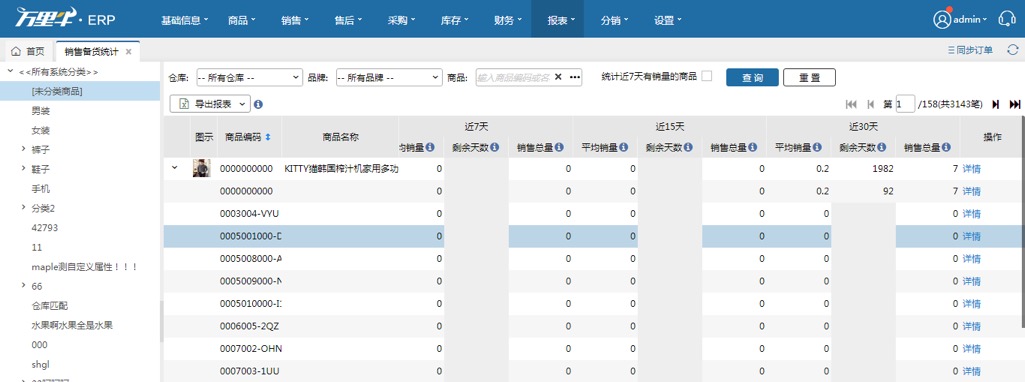1025x382 pixels.
Task: Click the info icon on 近15天 平均销量
Action: (624, 148)
